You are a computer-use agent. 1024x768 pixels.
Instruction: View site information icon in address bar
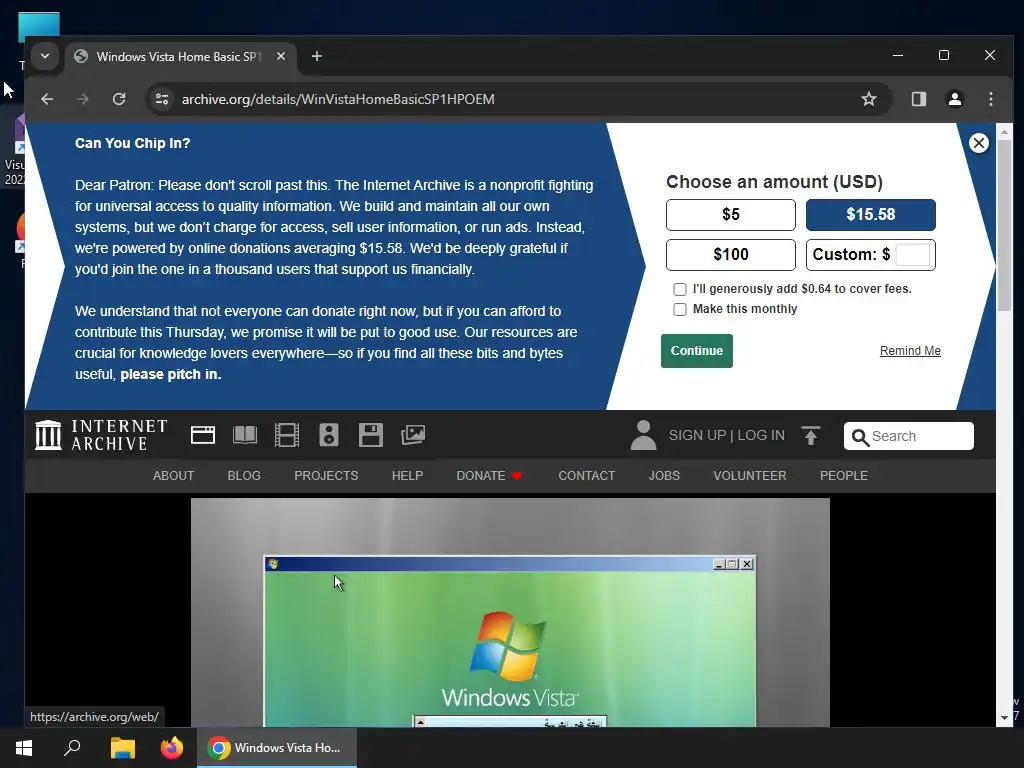161,99
